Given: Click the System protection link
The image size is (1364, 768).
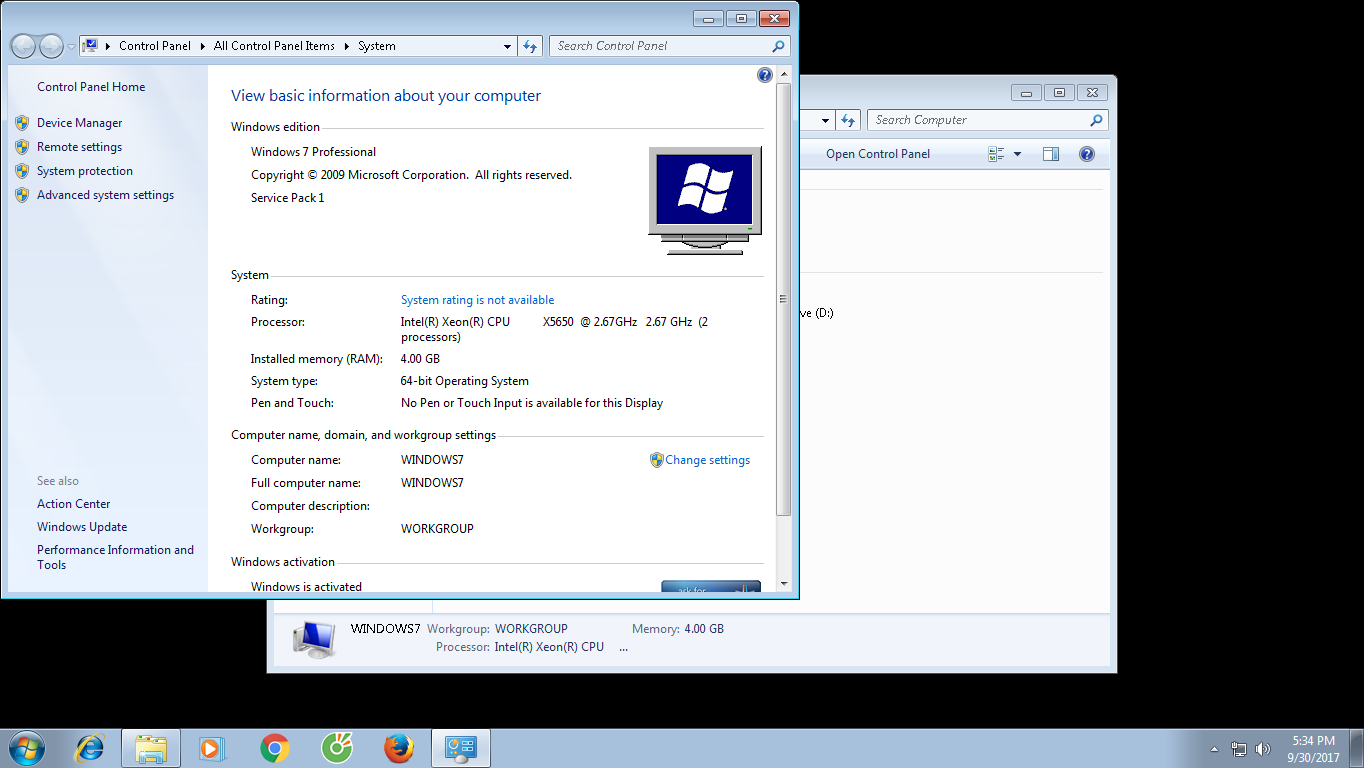Looking at the screenshot, I should coord(84,171).
